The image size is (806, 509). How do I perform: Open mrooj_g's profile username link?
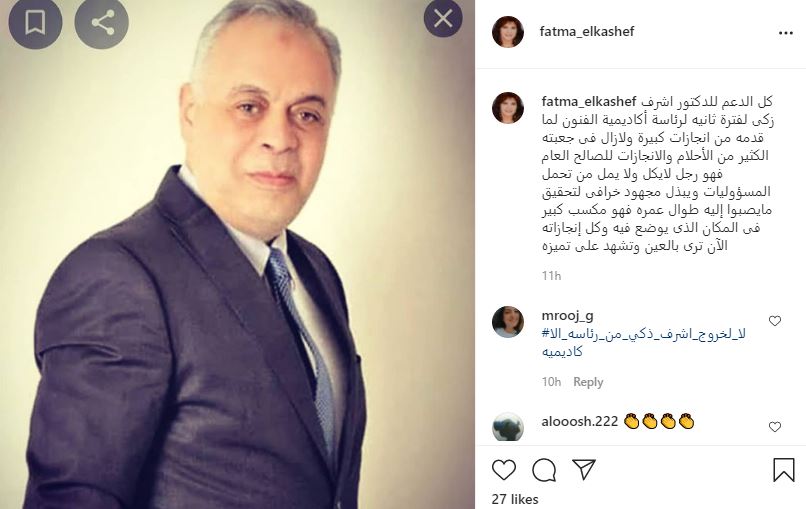pyautogui.click(x=567, y=315)
